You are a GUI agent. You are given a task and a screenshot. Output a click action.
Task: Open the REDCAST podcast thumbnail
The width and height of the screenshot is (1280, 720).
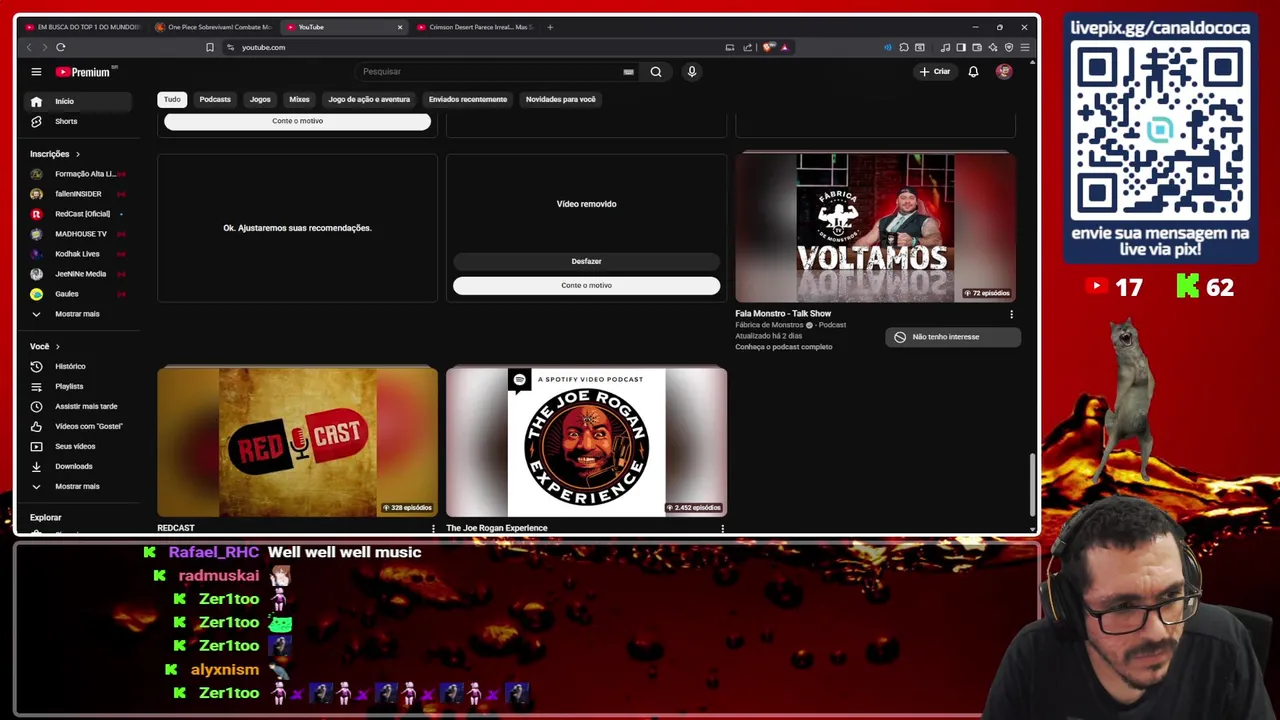pos(297,442)
